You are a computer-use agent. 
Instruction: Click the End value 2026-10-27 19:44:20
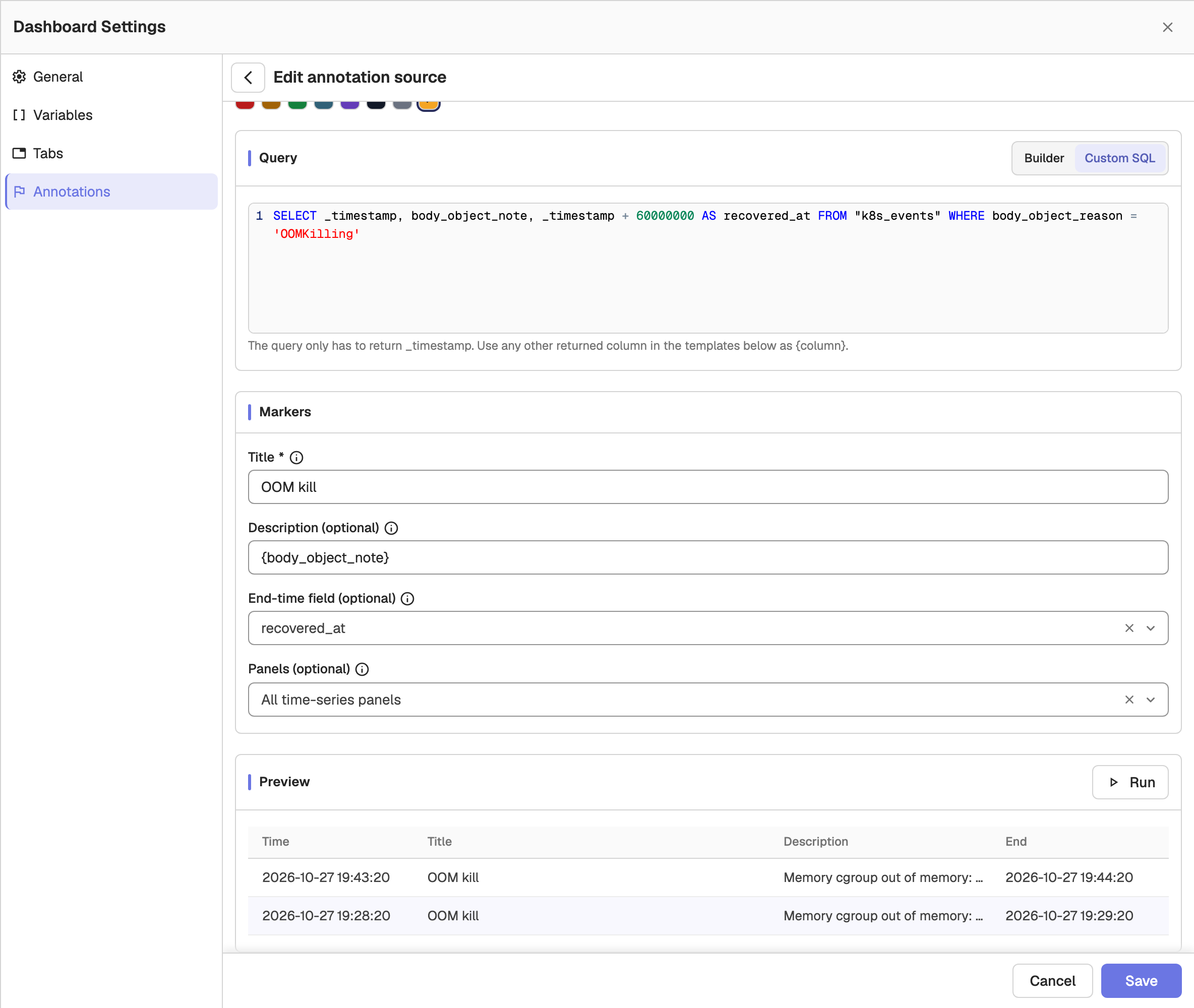point(1069,877)
